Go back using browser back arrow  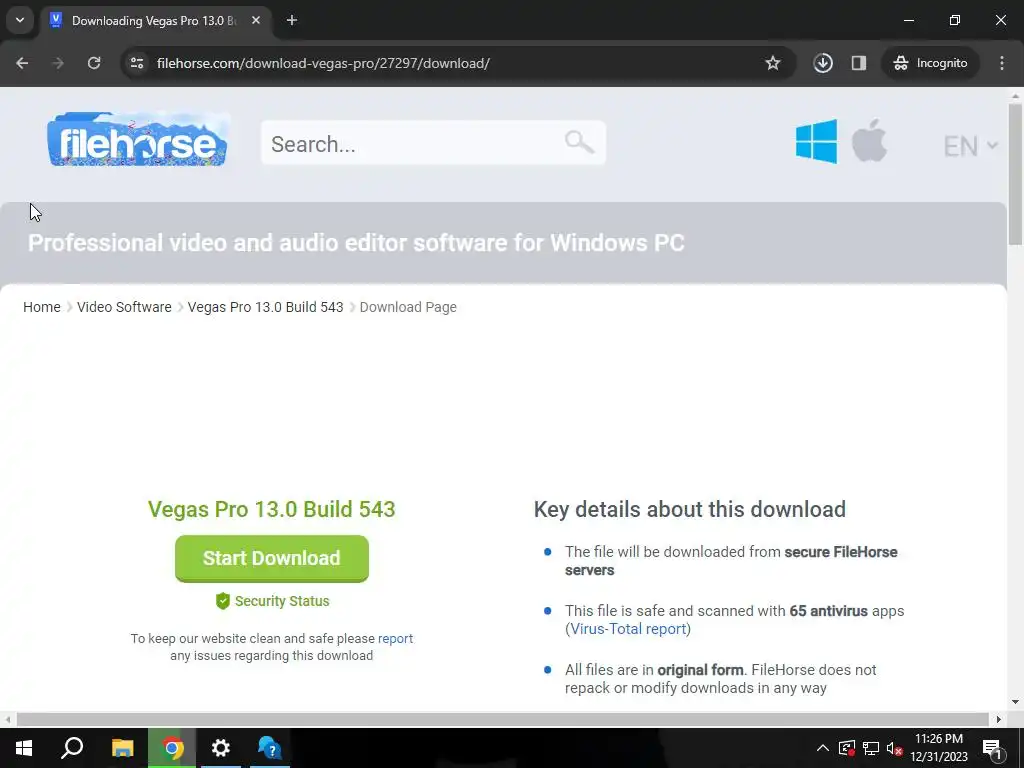(22, 63)
